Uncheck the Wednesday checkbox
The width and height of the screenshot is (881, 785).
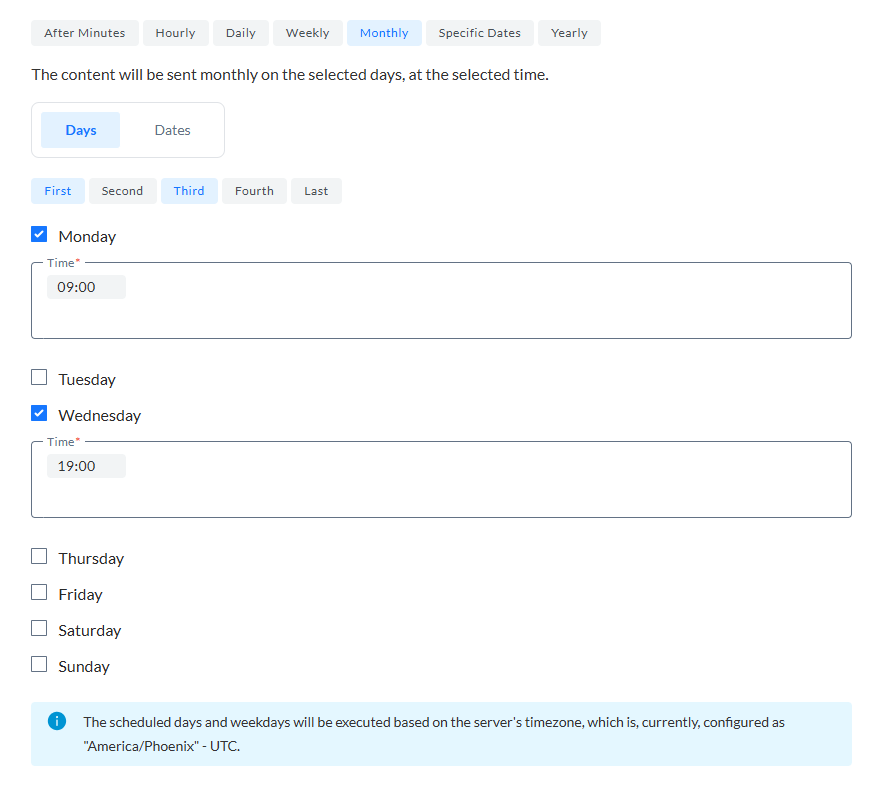(39, 414)
